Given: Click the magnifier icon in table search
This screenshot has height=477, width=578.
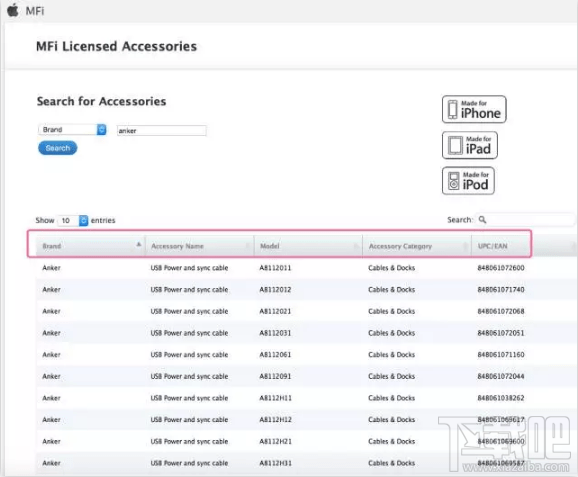Looking at the screenshot, I should click(482, 220).
